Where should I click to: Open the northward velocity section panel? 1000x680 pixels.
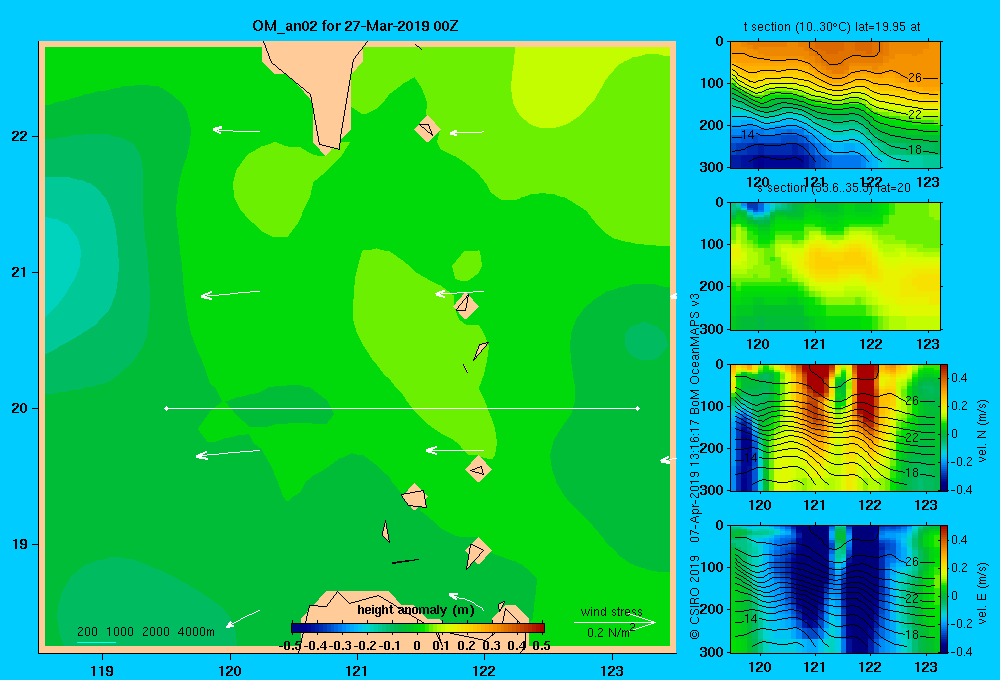click(x=835, y=427)
